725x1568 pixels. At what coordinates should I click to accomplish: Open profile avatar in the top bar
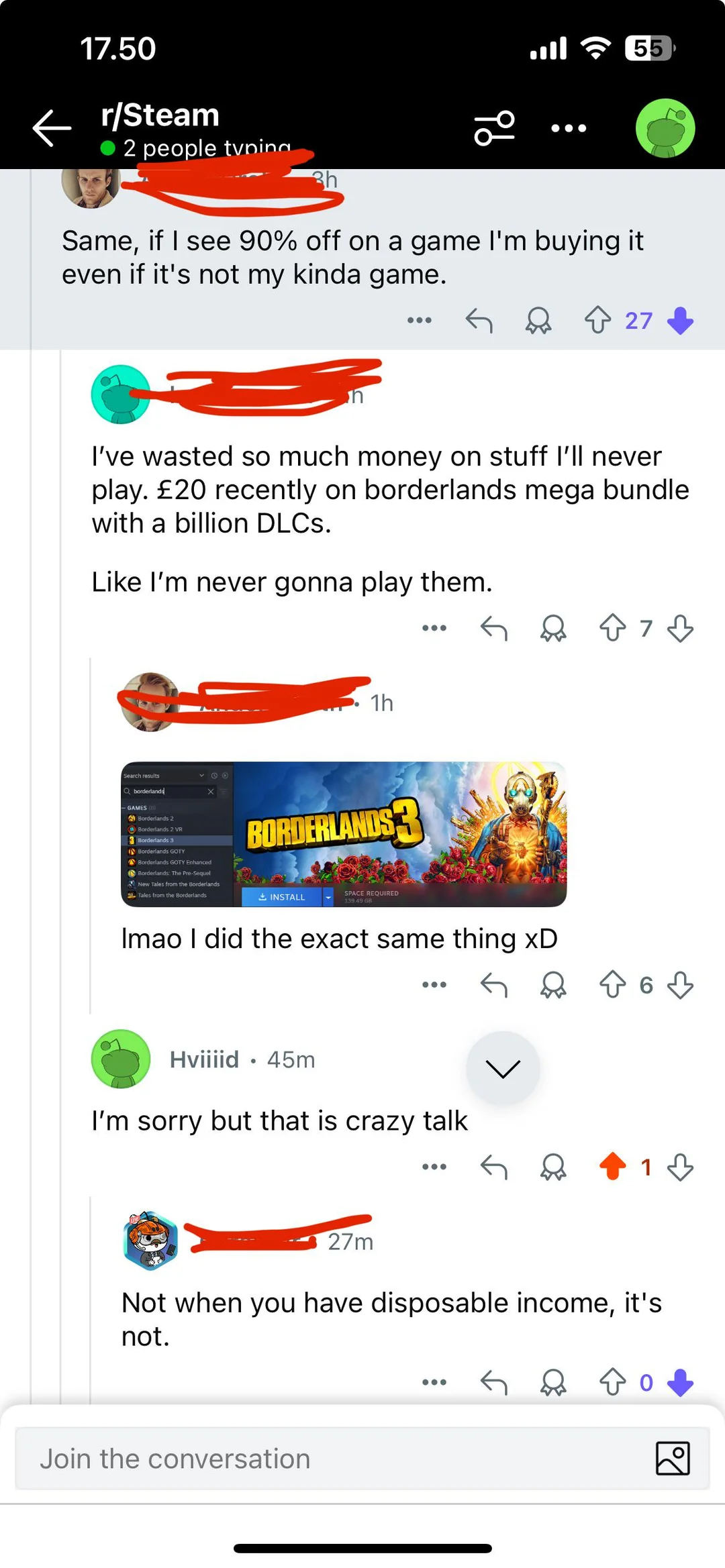click(665, 128)
